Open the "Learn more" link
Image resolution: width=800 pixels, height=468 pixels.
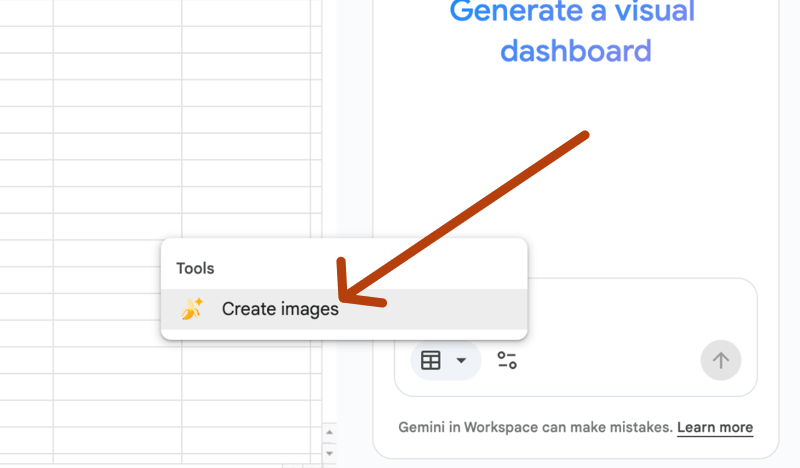click(714, 427)
